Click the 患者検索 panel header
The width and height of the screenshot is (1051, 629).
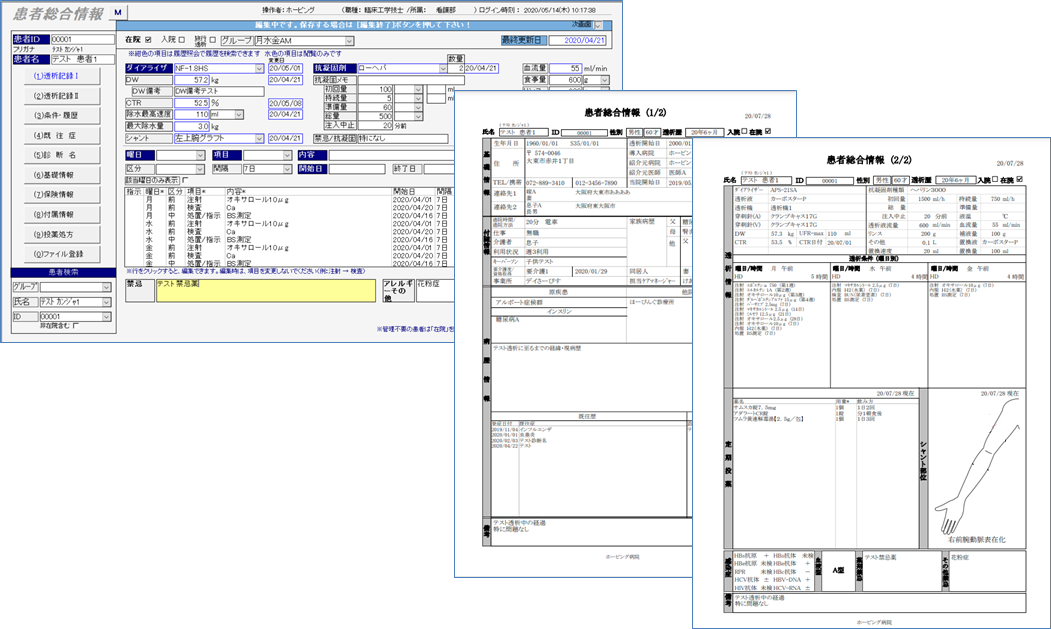tap(63, 272)
